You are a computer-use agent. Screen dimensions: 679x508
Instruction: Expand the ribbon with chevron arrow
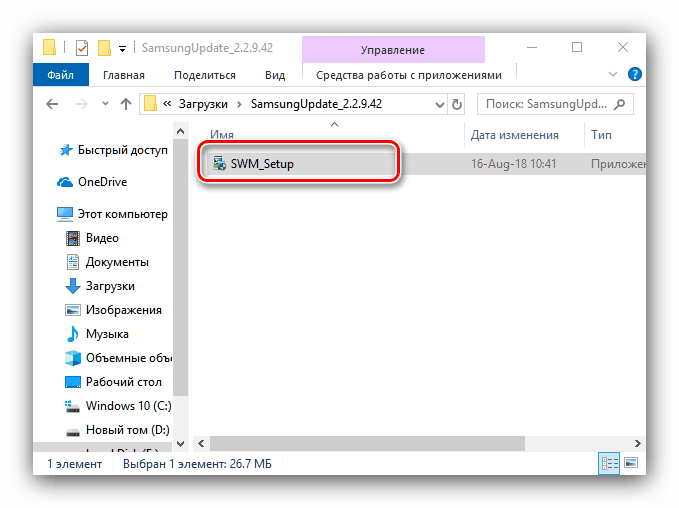612,74
